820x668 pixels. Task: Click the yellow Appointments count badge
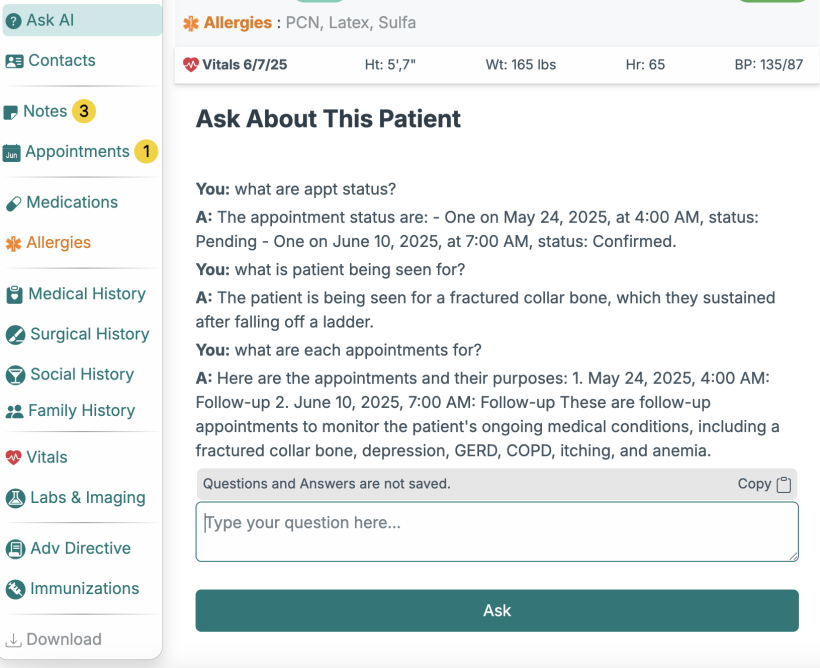coord(146,152)
